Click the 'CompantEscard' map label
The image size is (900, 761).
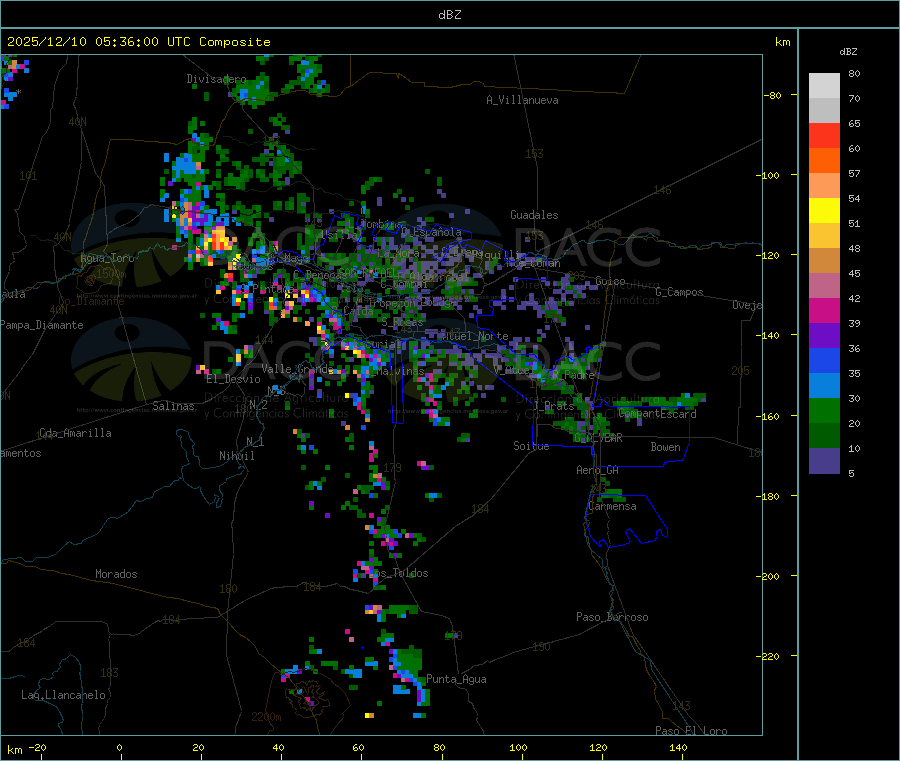pos(658,413)
